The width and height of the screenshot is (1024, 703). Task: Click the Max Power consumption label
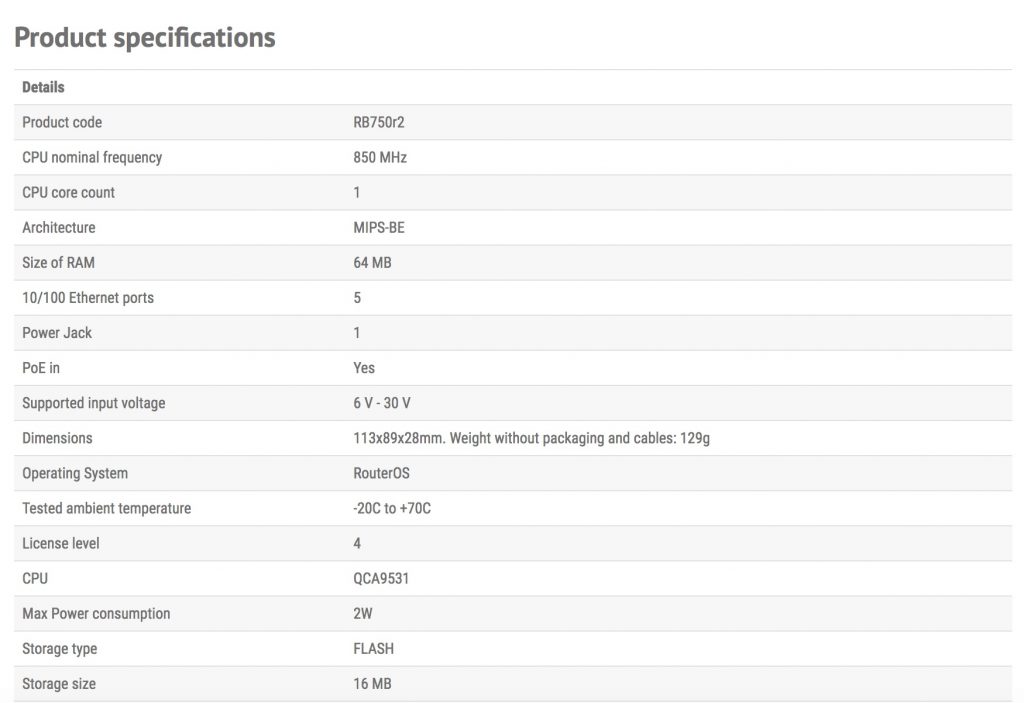(x=96, y=613)
